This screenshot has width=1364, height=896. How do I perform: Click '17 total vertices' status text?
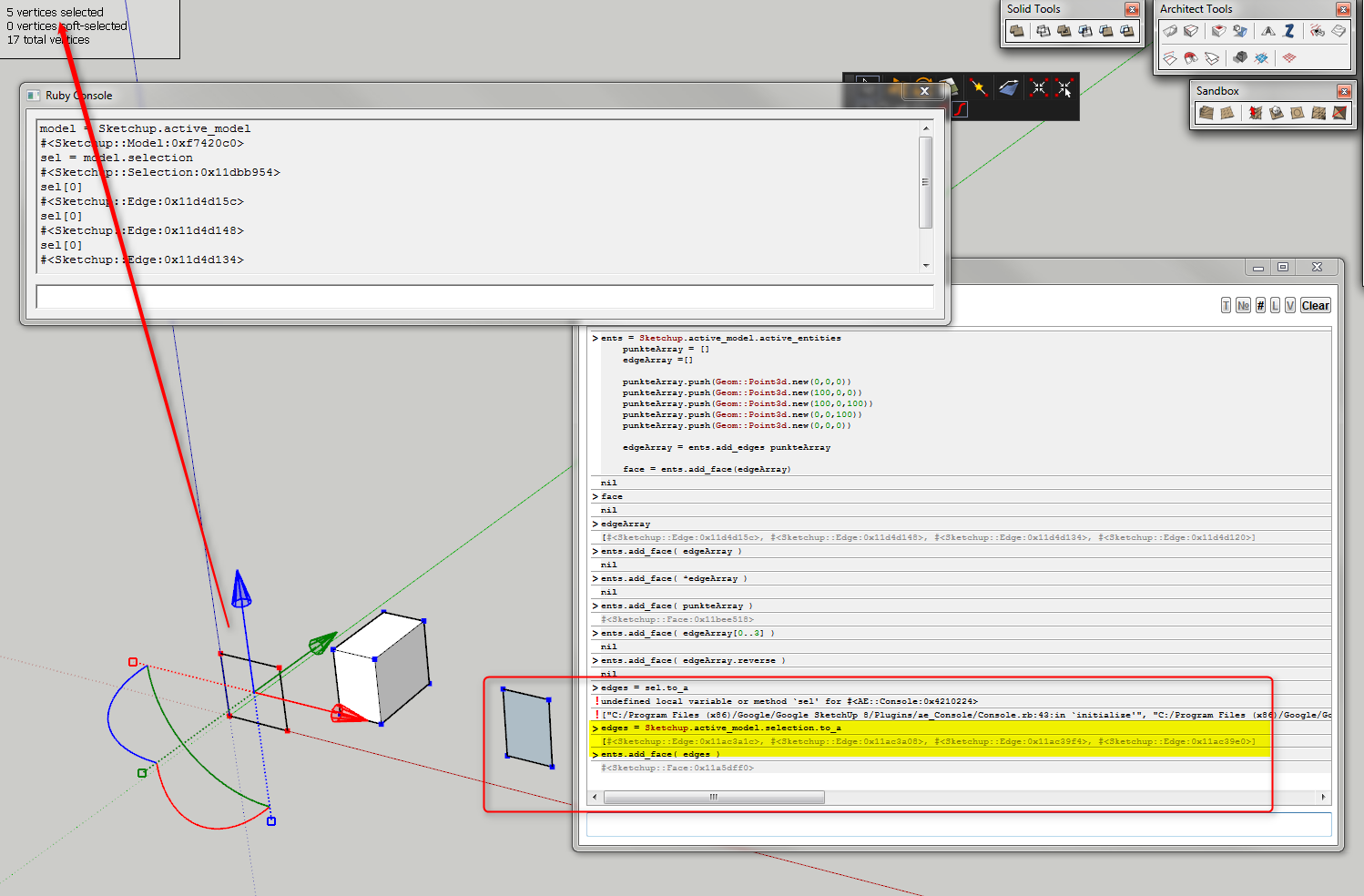pos(48,39)
